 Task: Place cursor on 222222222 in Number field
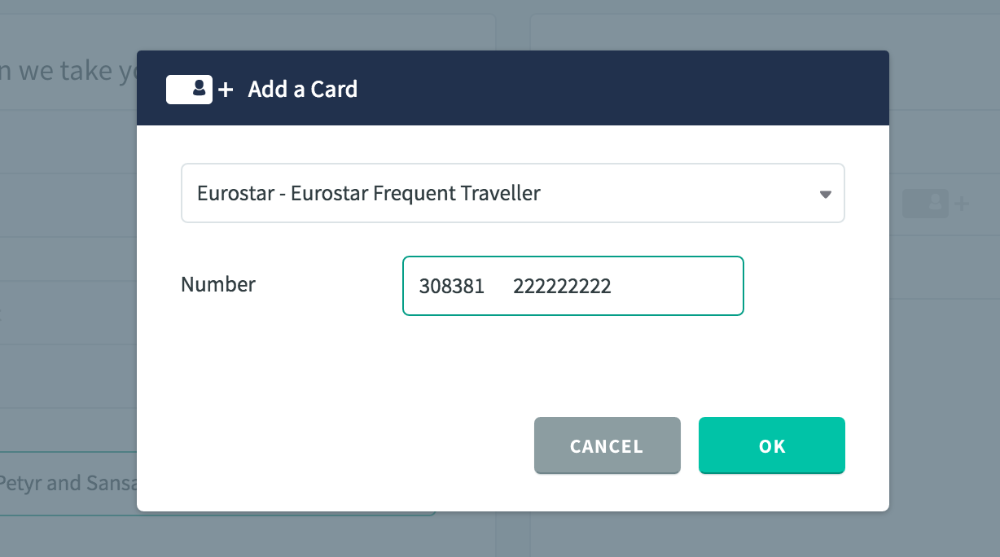coord(562,286)
